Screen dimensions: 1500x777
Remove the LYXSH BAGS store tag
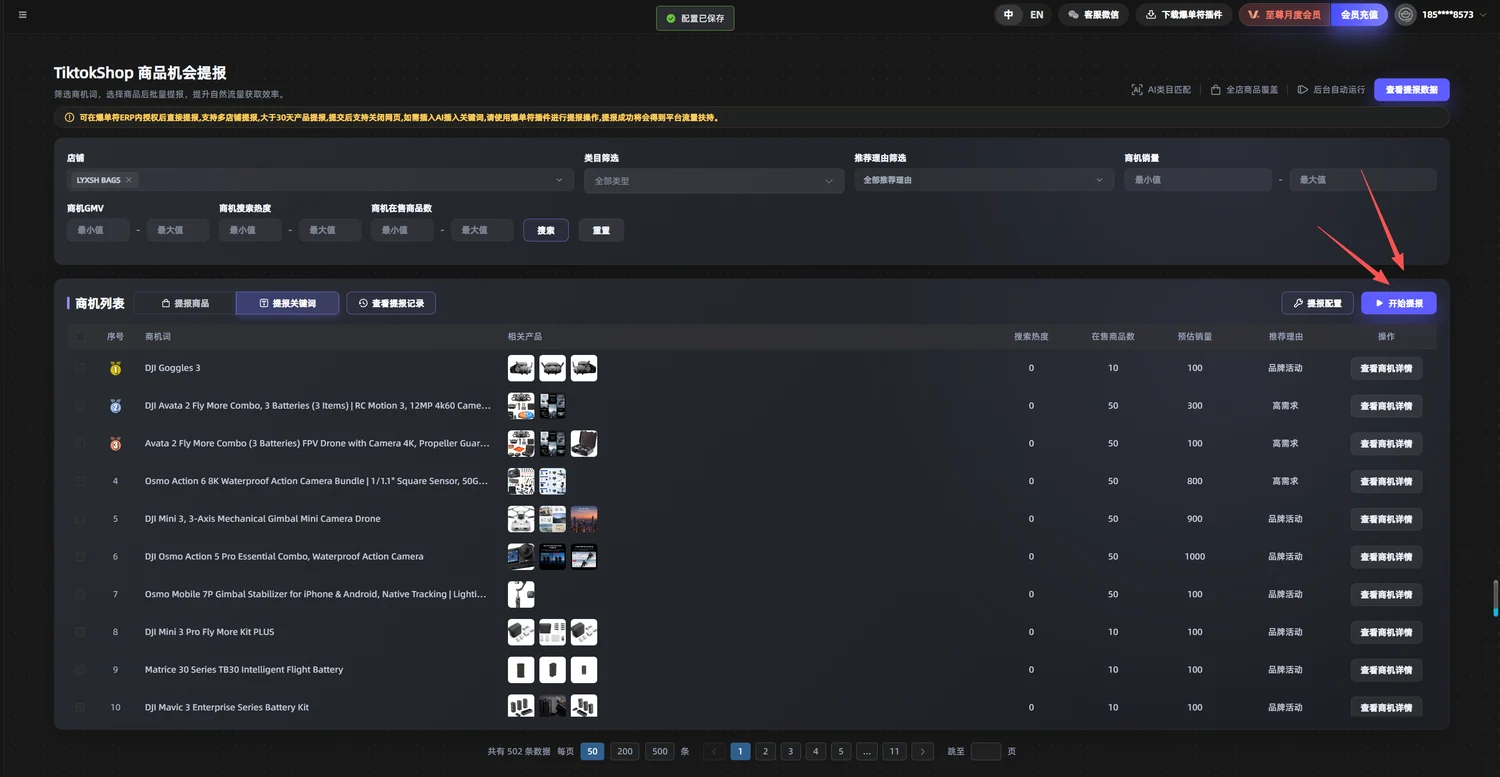pos(129,180)
